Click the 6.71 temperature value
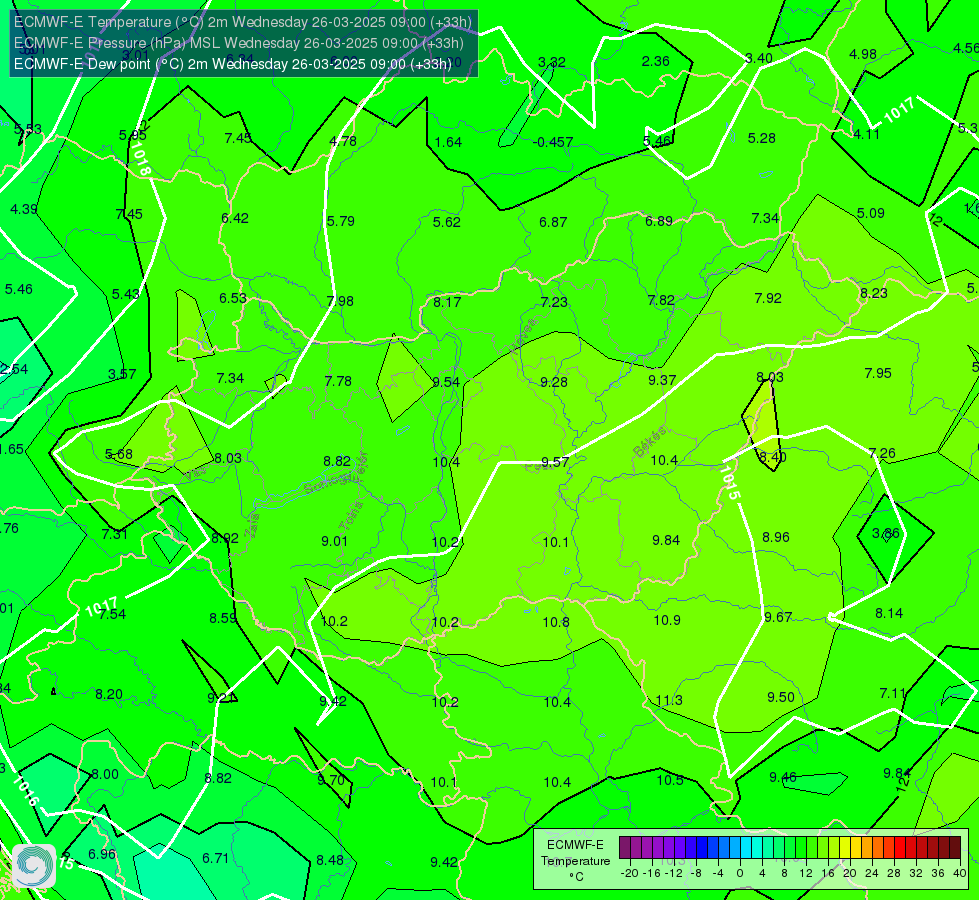Viewport: 979px width, 900px height. [x=215, y=858]
